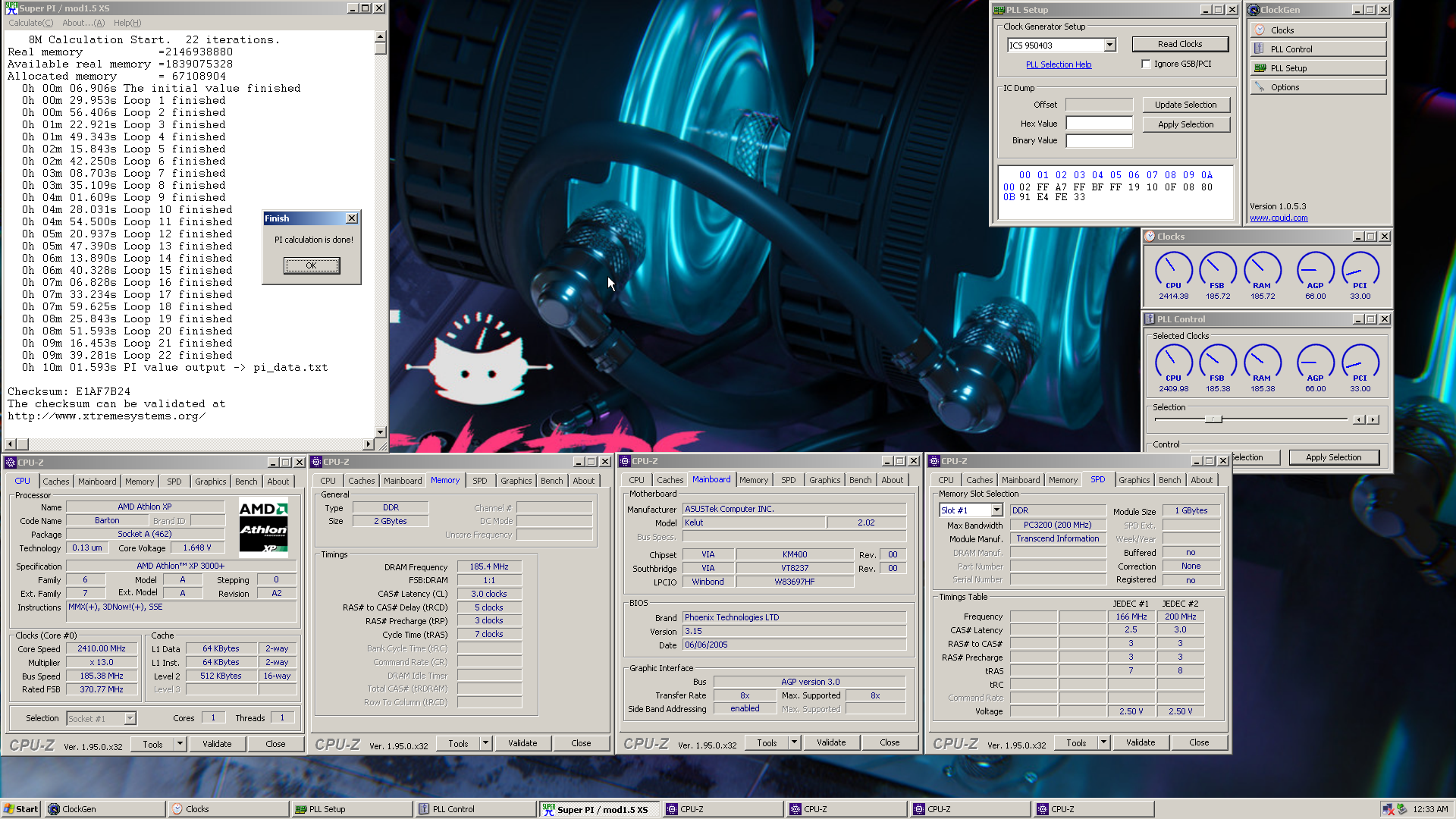This screenshot has height=819, width=1456.
Task: Click the Selection slider right arrow
Action: click(1373, 419)
